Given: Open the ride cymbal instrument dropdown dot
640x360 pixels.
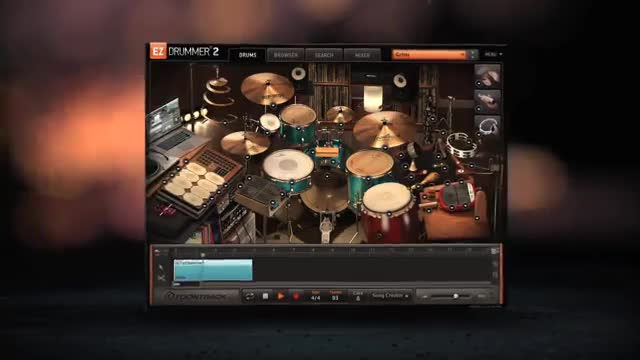Looking at the screenshot, I should point(385,148).
